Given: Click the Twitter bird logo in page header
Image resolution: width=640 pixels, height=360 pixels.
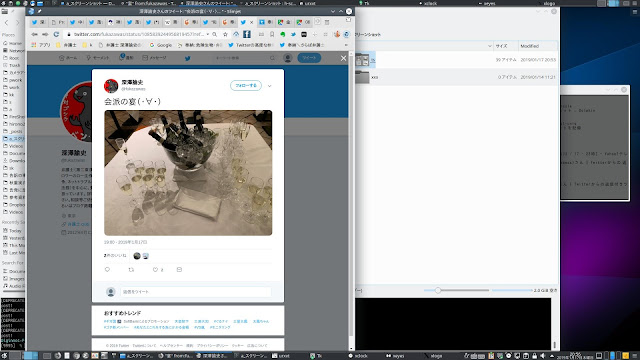Looking at the screenshot, I should tap(187, 58).
